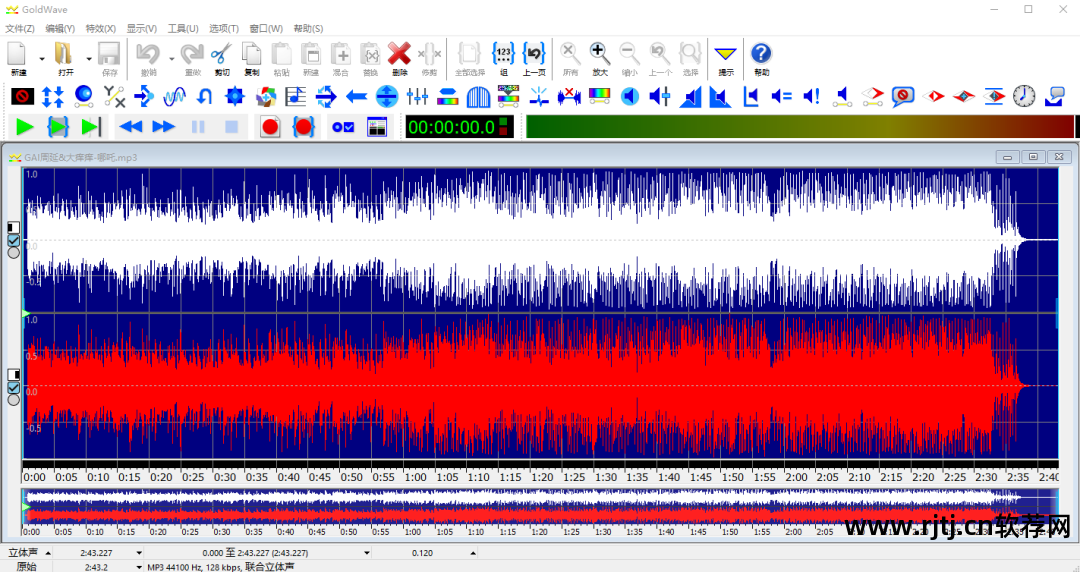Click the Copy (复制) icon
This screenshot has height=572, width=1080.
(x=252, y=58)
